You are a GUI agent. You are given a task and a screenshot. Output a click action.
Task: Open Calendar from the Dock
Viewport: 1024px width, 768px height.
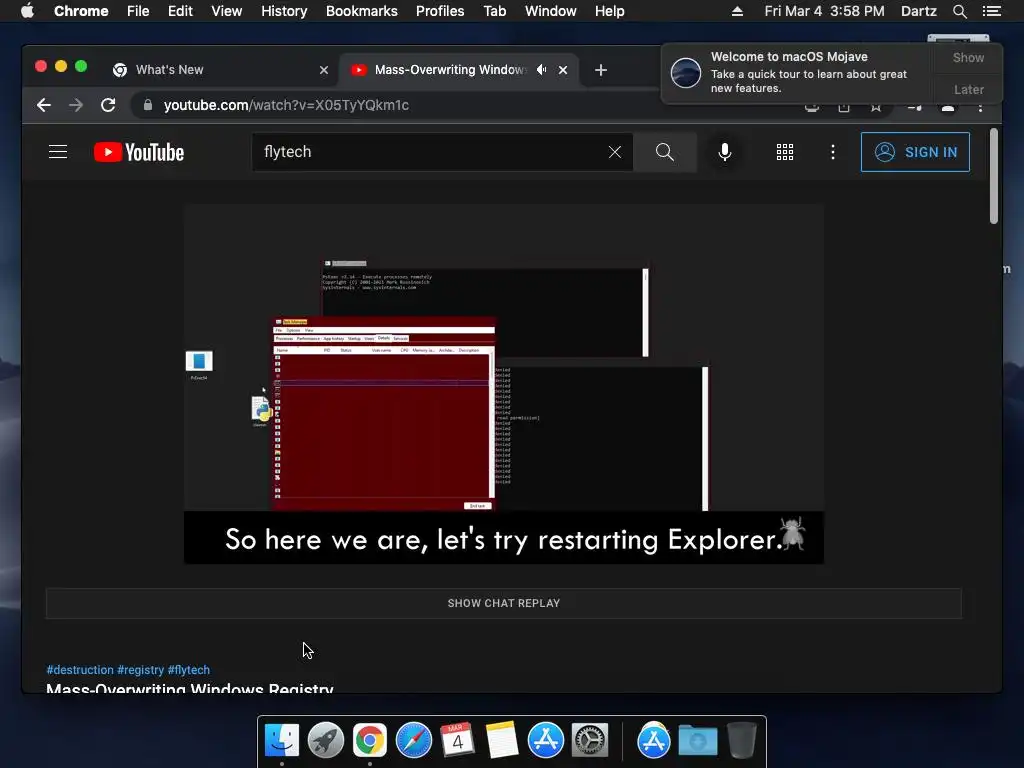(x=457, y=739)
